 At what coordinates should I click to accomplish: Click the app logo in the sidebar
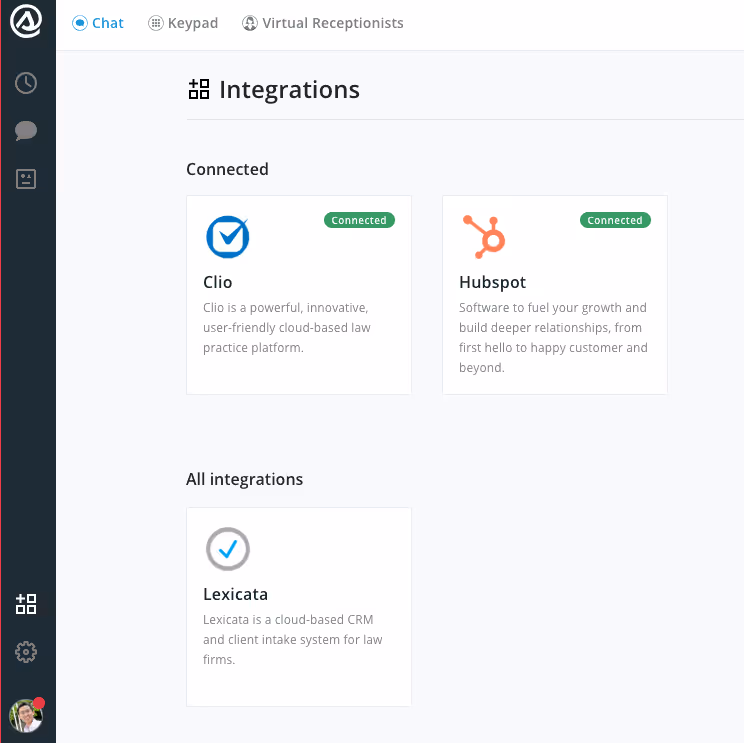[26, 21]
